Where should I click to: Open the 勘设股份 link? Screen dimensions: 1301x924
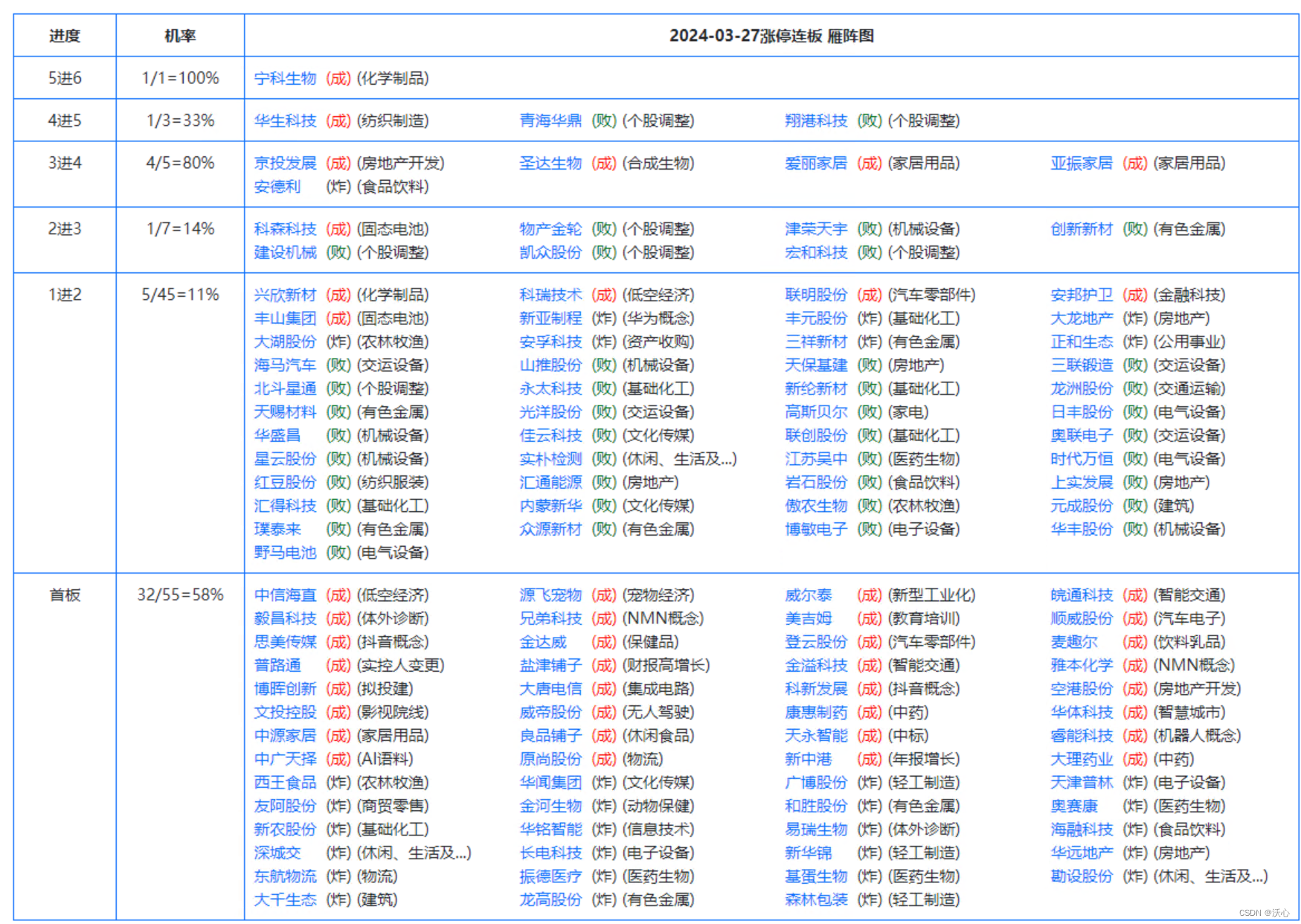click(x=1082, y=876)
